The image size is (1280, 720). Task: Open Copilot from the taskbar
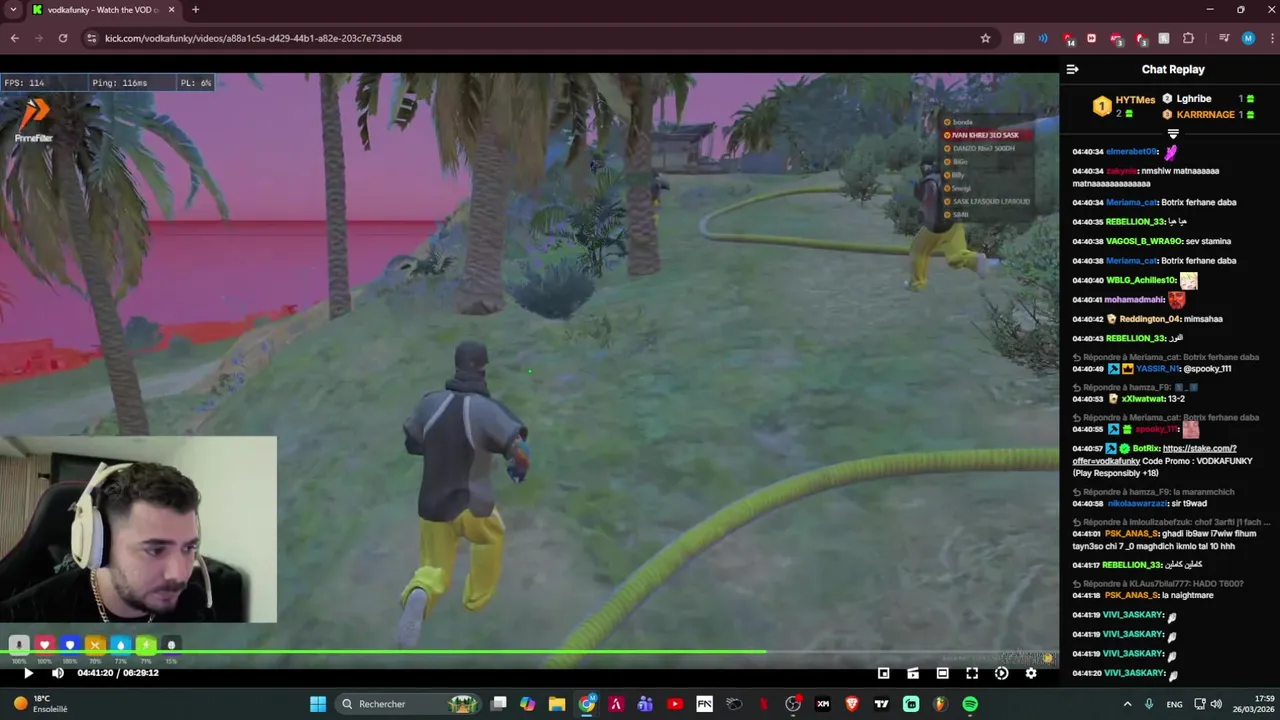pos(528,704)
